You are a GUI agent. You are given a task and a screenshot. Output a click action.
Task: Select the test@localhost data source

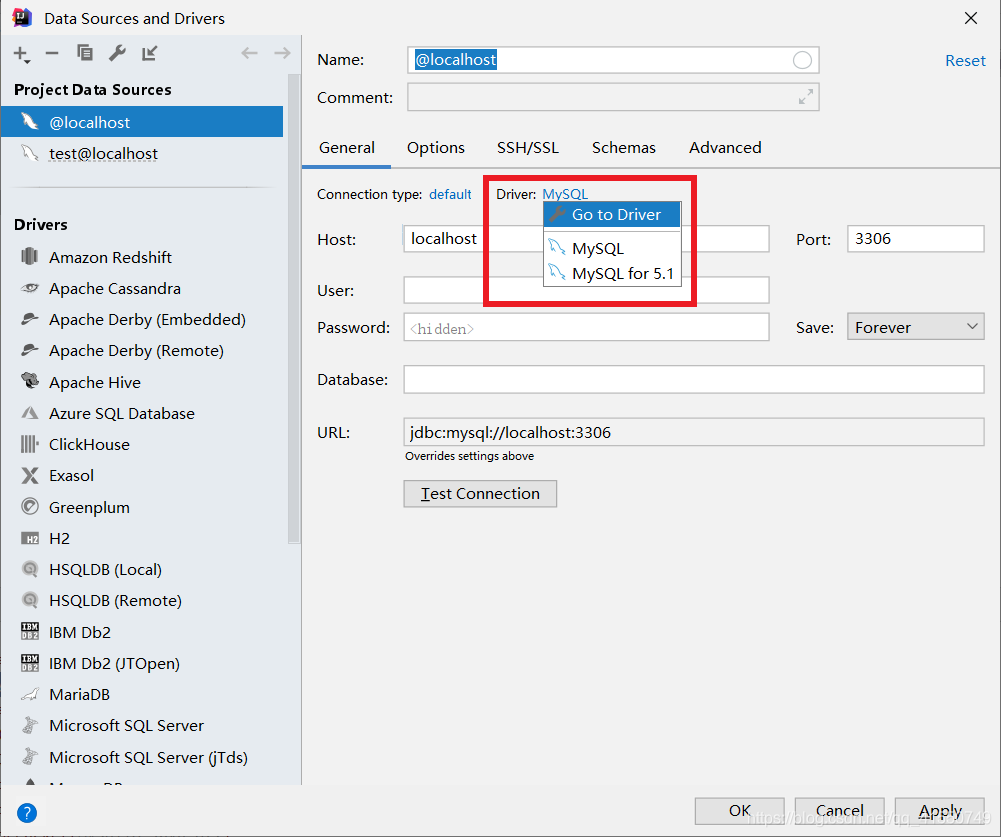tap(142, 153)
